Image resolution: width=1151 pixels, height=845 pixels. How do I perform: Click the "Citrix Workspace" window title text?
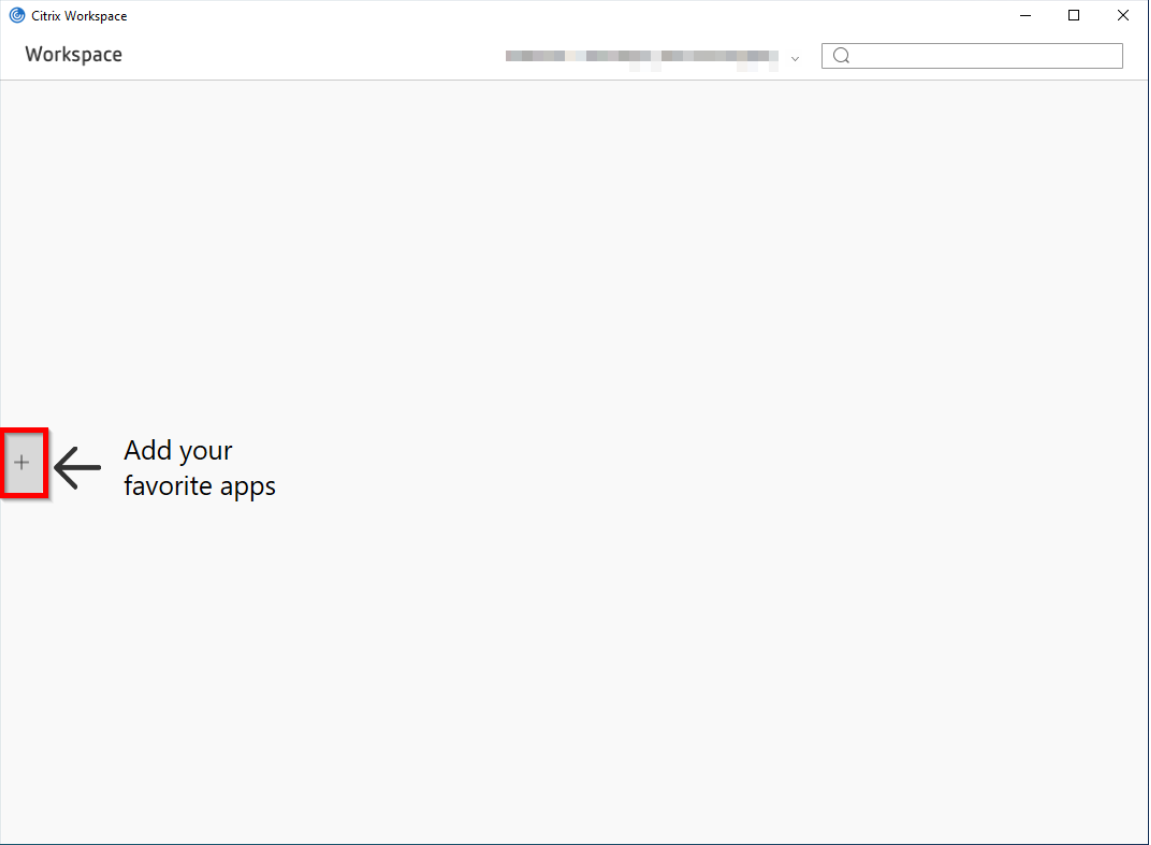[79, 16]
